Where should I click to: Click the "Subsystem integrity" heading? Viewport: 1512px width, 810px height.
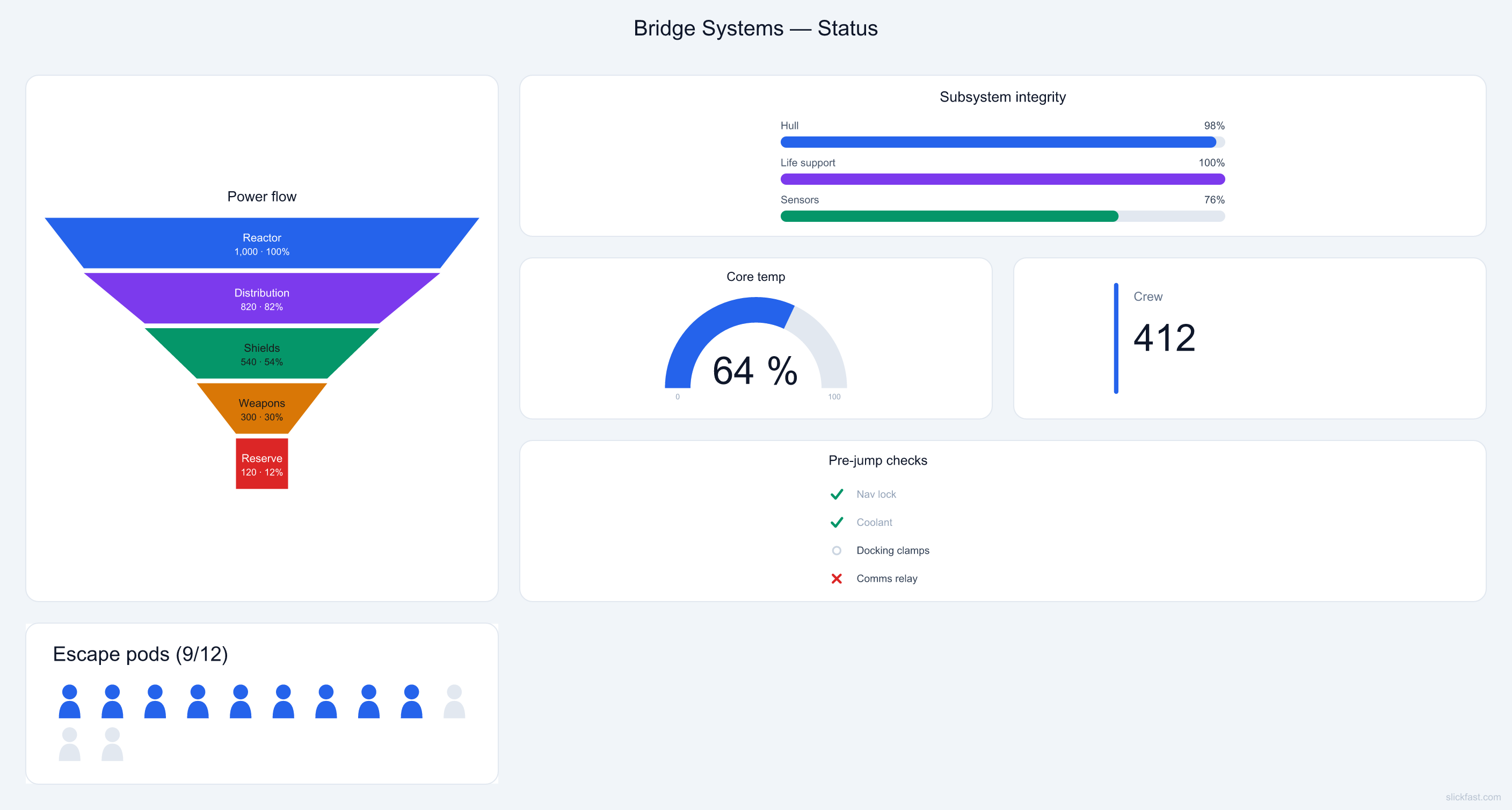tap(1002, 97)
